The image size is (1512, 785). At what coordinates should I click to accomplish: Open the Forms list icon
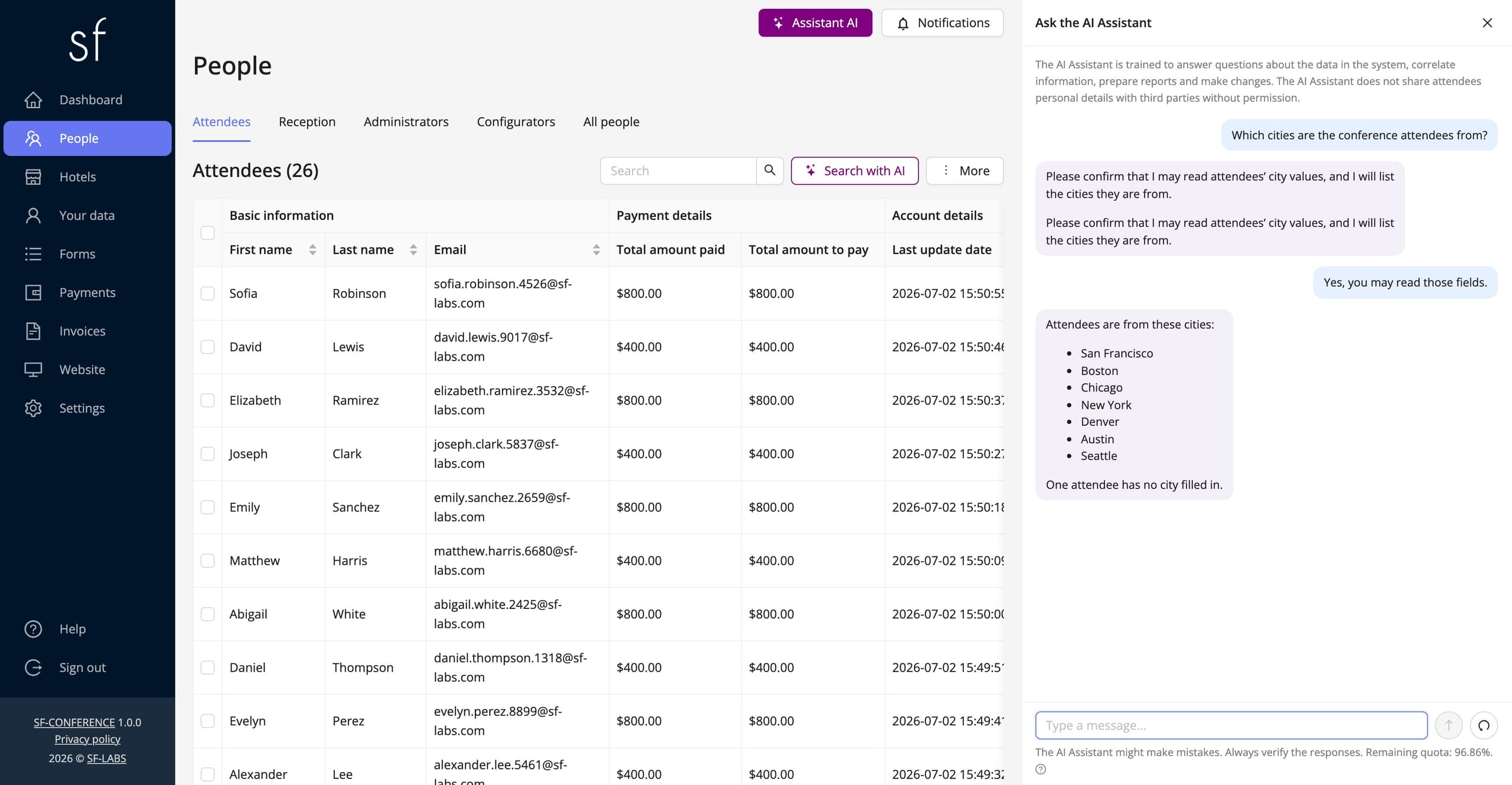point(33,254)
